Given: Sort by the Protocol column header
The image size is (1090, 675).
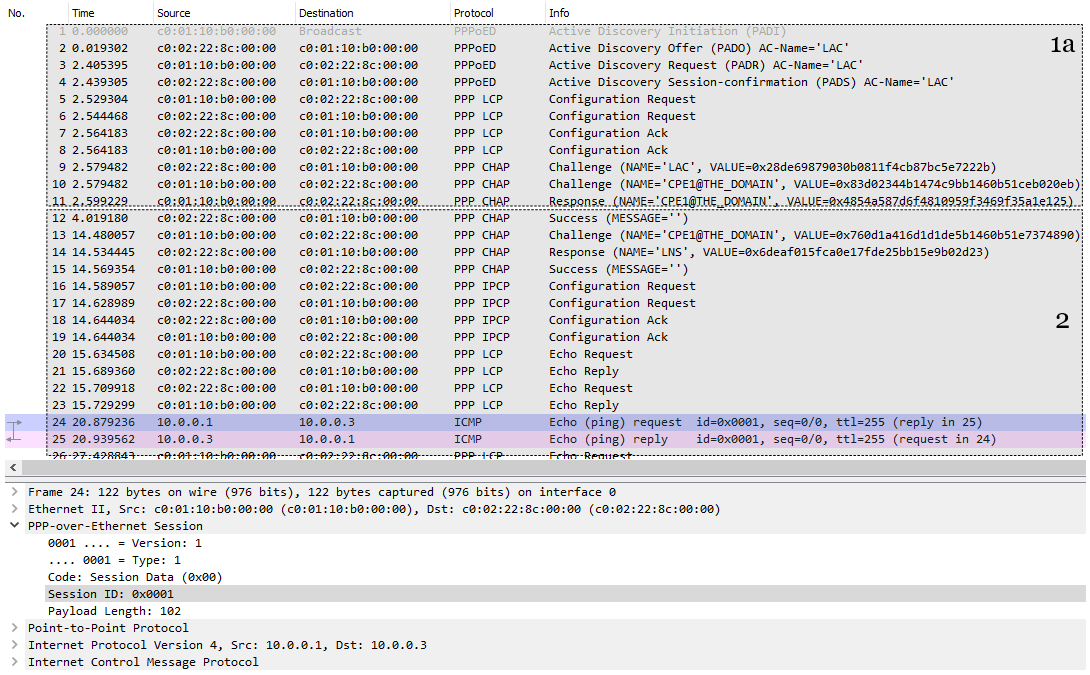Looking at the screenshot, I should [473, 13].
